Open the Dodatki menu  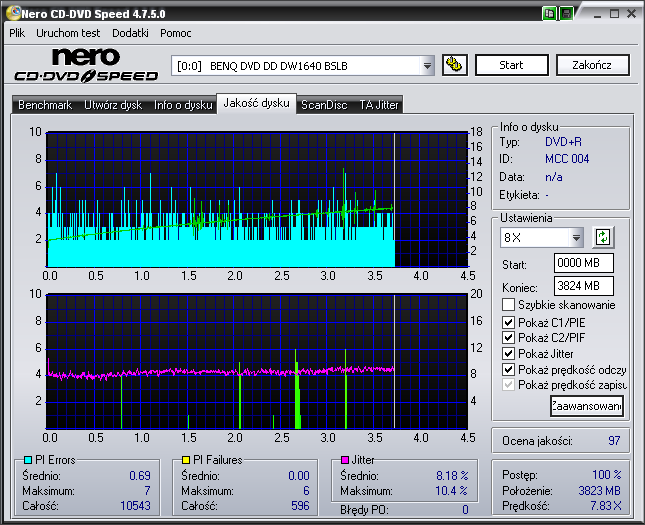[130, 33]
